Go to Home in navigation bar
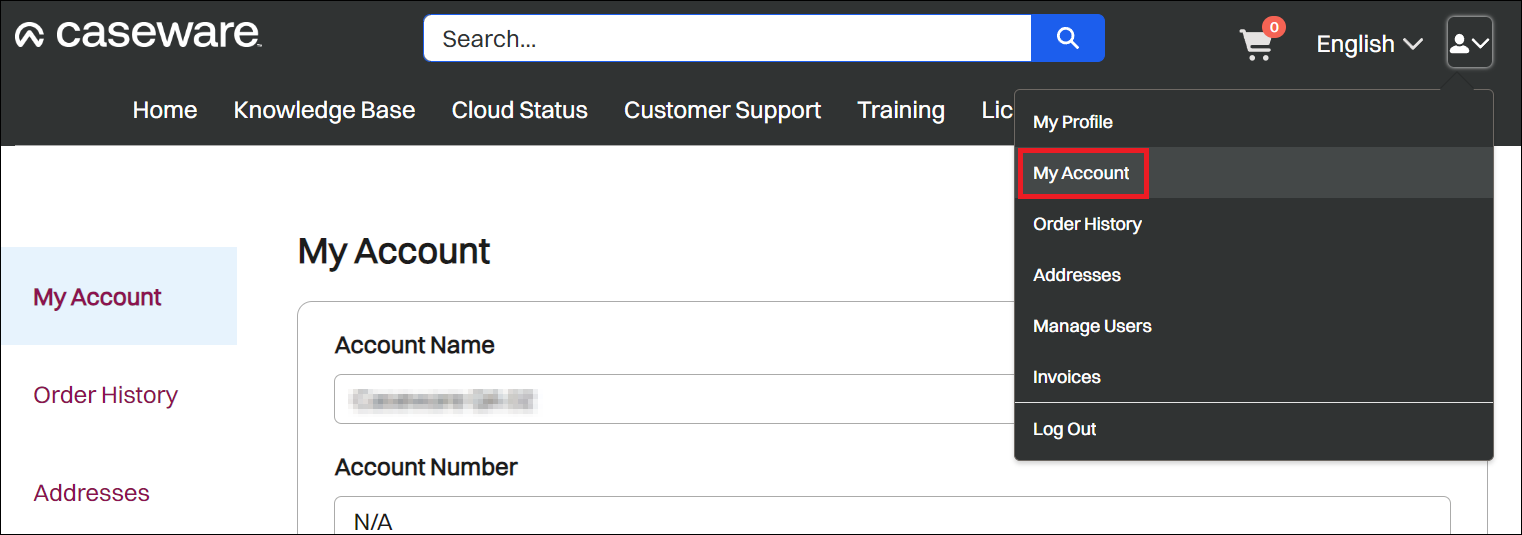The height and width of the screenshot is (535, 1522). tap(165, 110)
